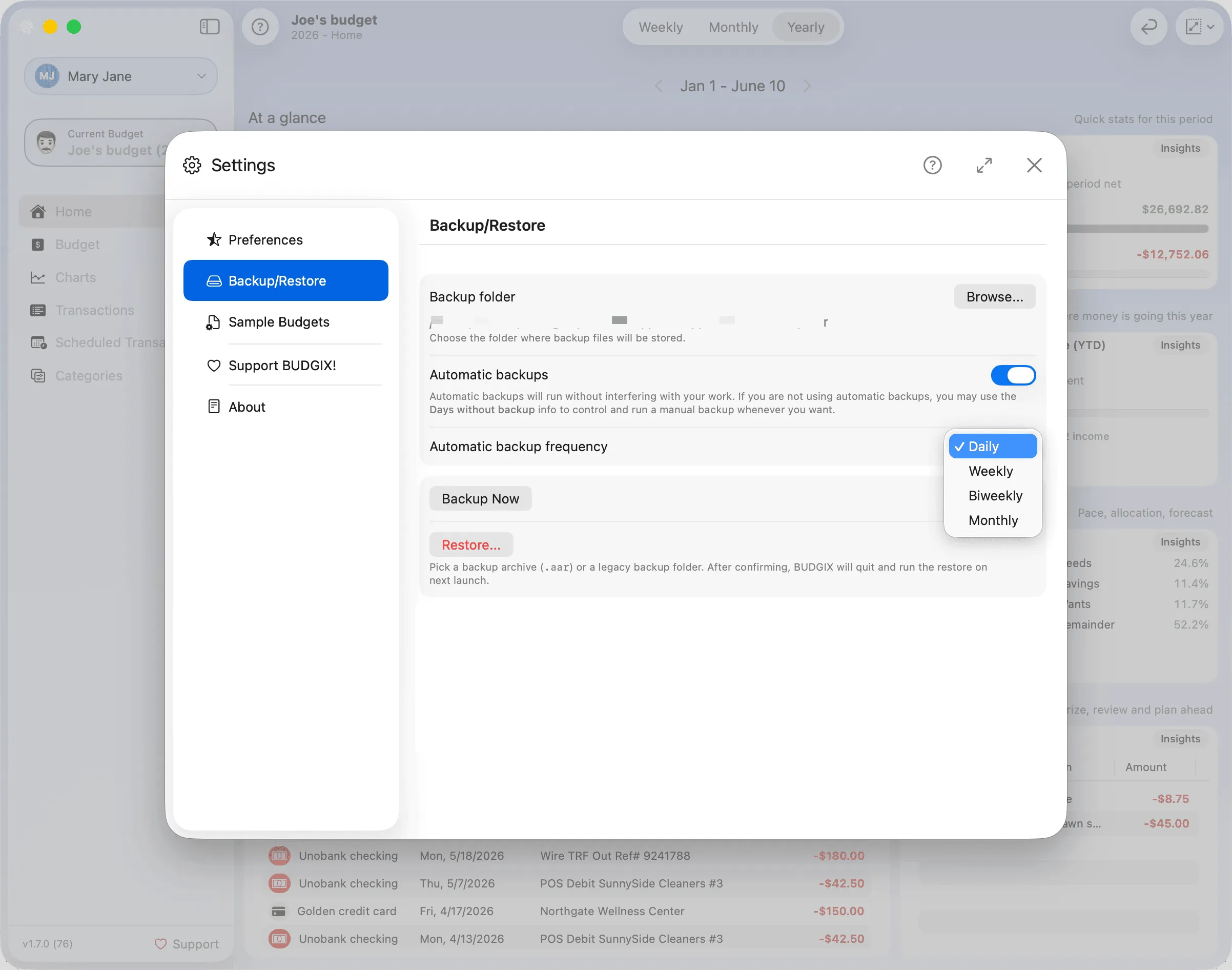Click the Backup Now button

[x=480, y=499]
